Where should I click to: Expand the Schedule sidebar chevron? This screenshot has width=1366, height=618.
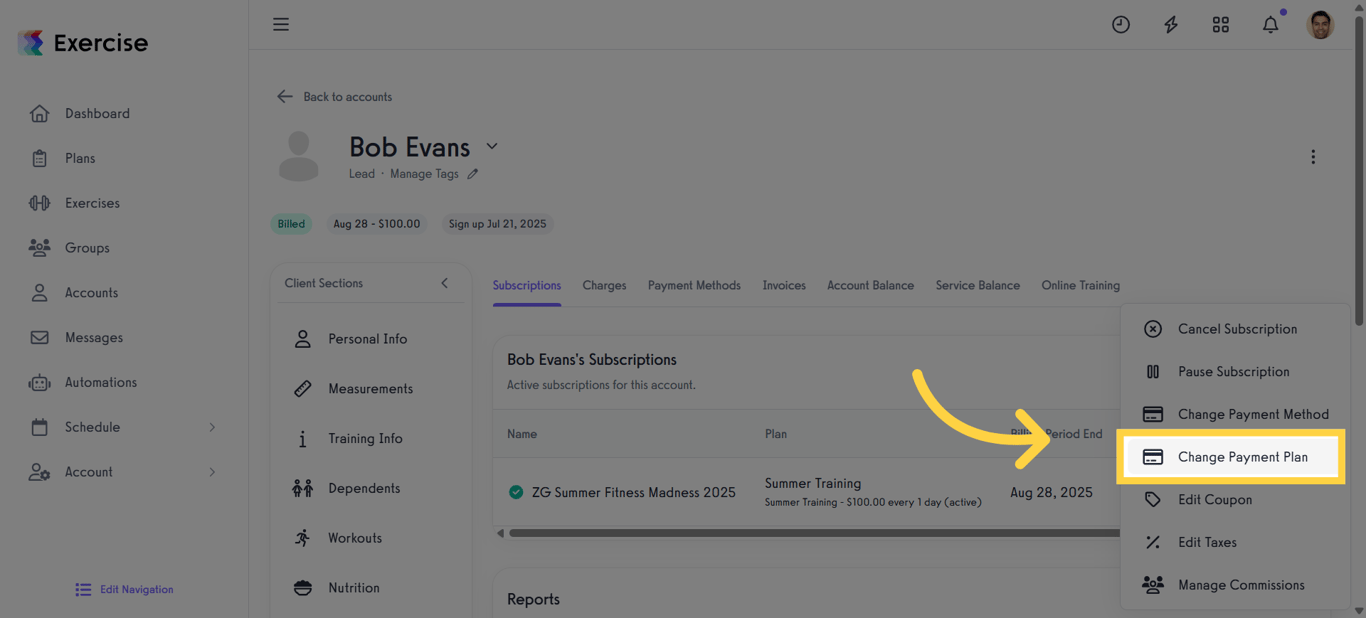[212, 427]
